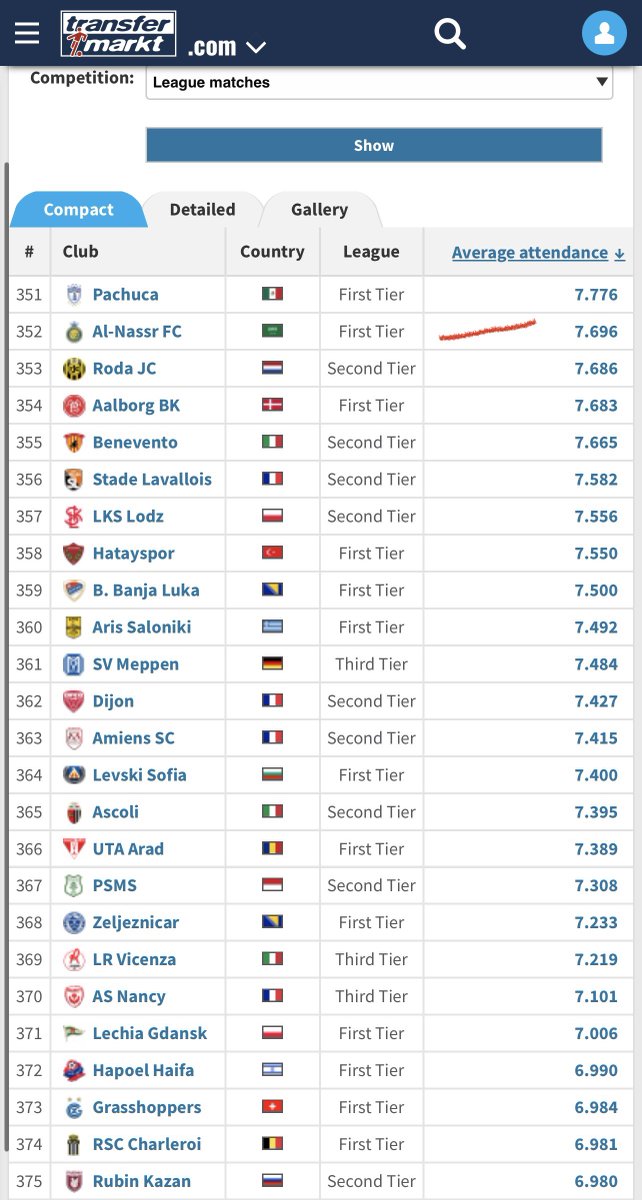Click the Show button
This screenshot has width=642, height=1200.
click(374, 145)
